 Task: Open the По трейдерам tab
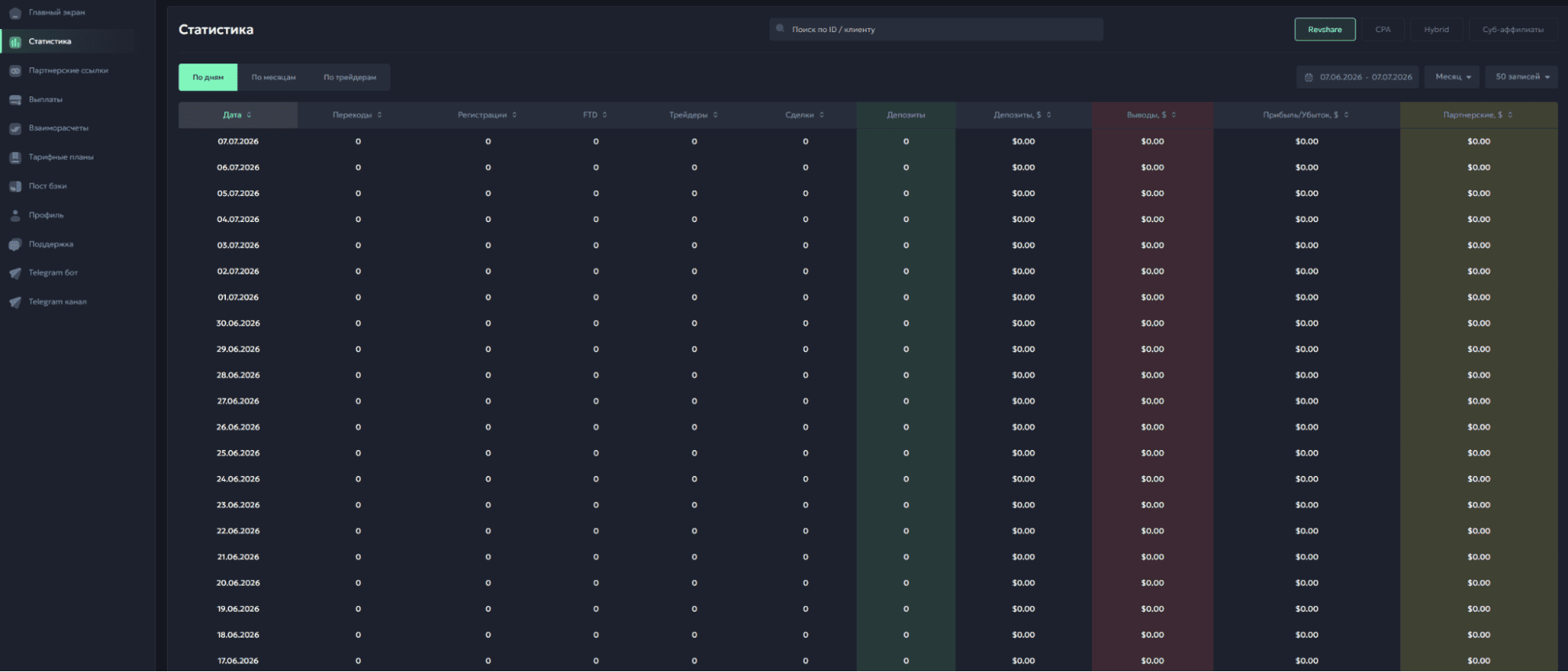(350, 77)
